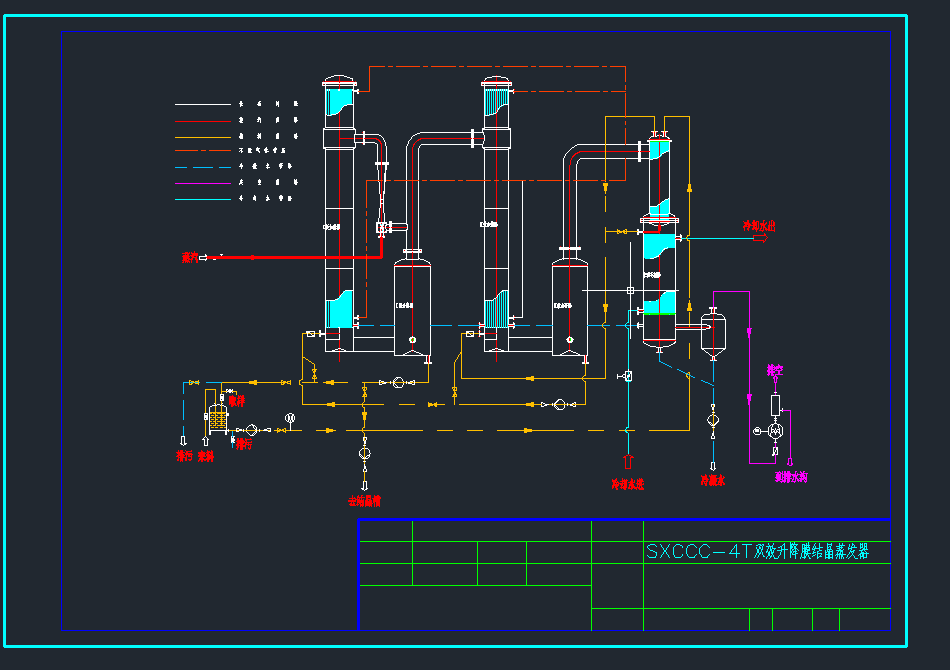Select the cyan solid legend line
Screen dimensions: 950x670
tap(202, 198)
